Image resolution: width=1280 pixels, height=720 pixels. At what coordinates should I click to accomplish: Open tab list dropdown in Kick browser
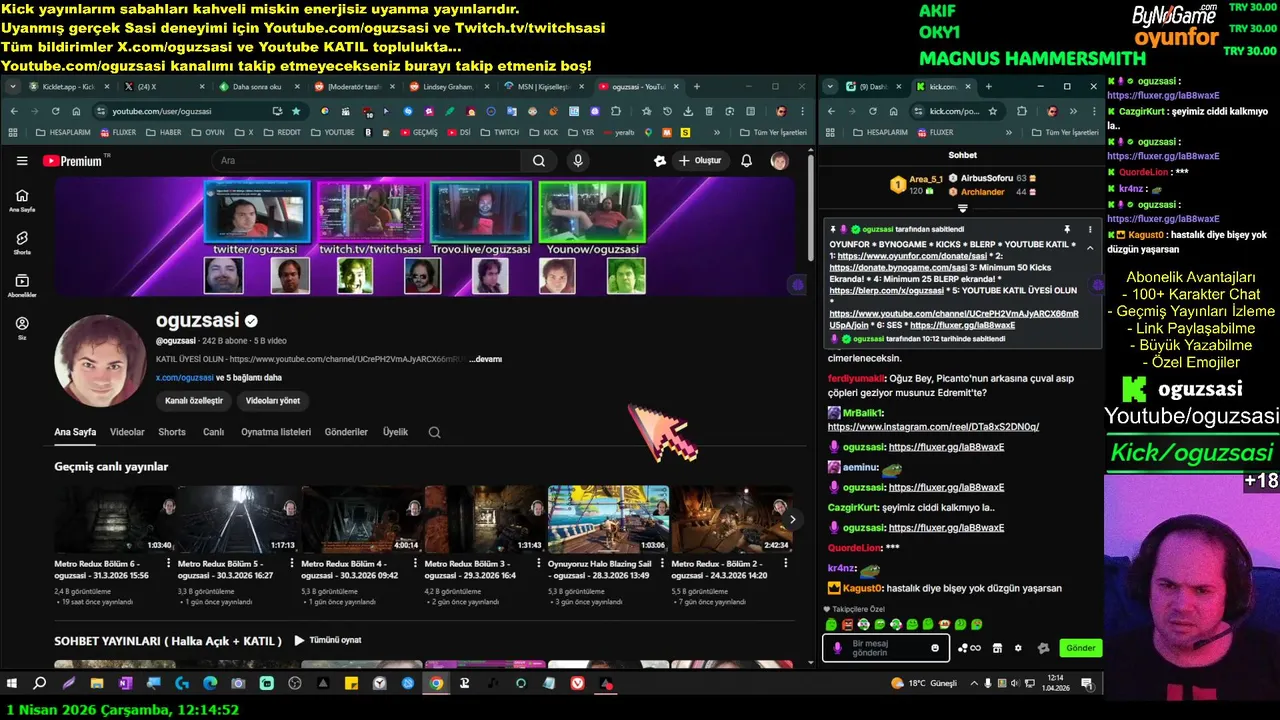[830, 87]
